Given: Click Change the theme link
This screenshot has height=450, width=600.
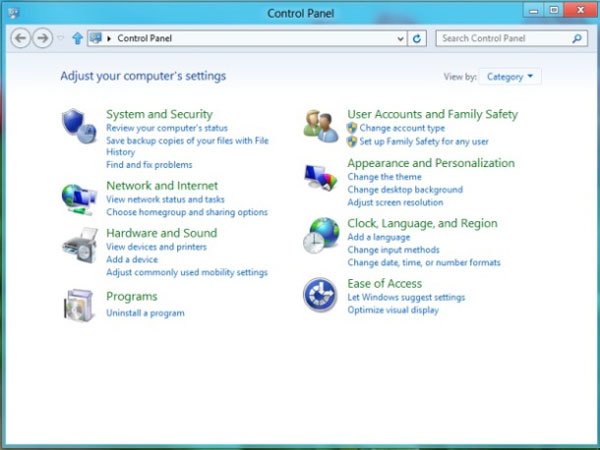Looking at the screenshot, I should tap(384, 177).
